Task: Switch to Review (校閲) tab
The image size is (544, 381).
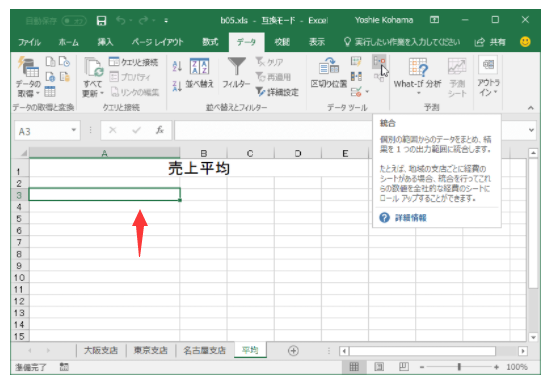Action: (x=282, y=42)
